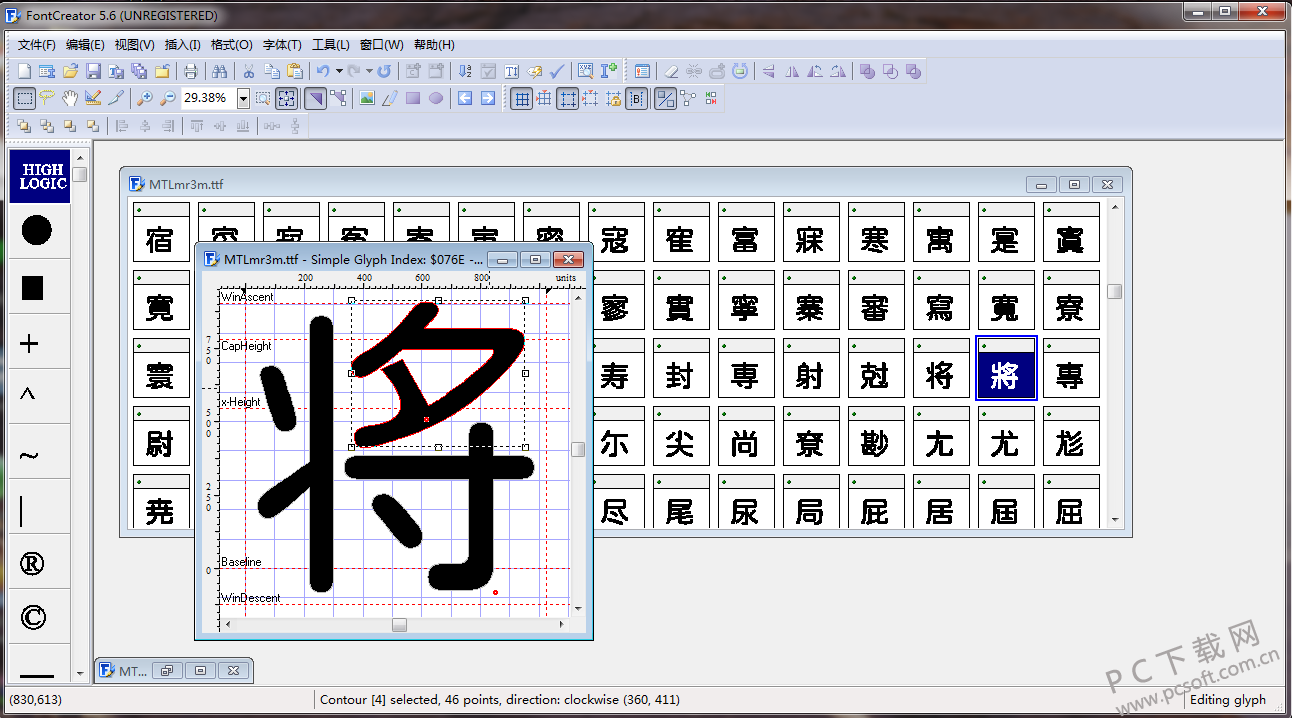Toggle grid display
This screenshot has width=1292, height=718.
pos(521,98)
